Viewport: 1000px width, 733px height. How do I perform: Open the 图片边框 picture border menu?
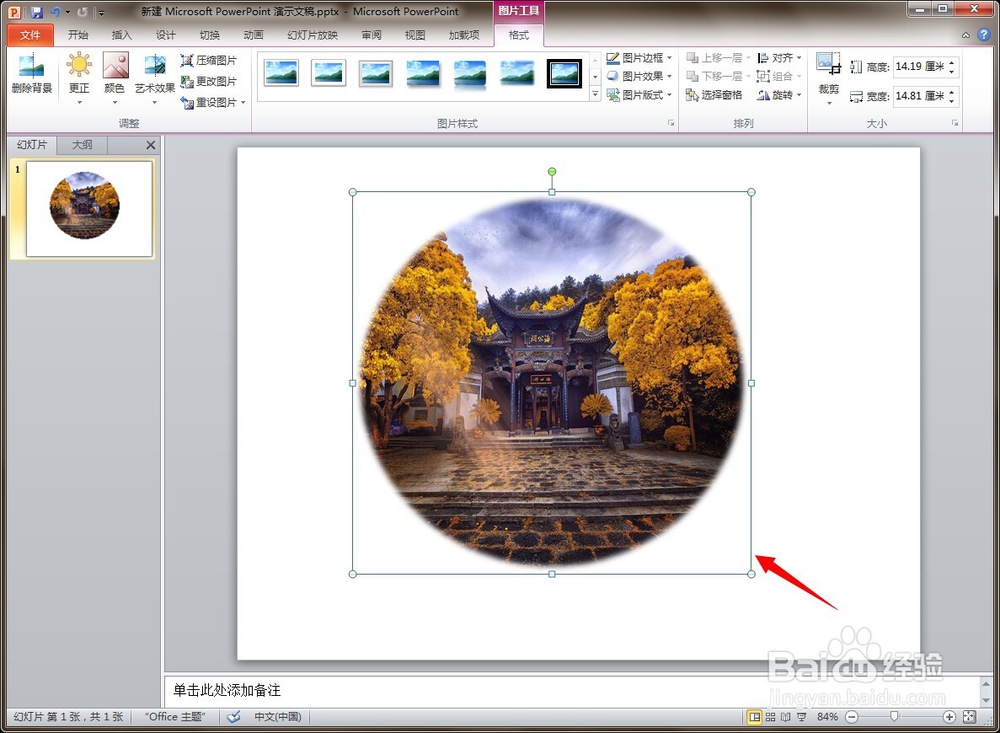tap(640, 58)
